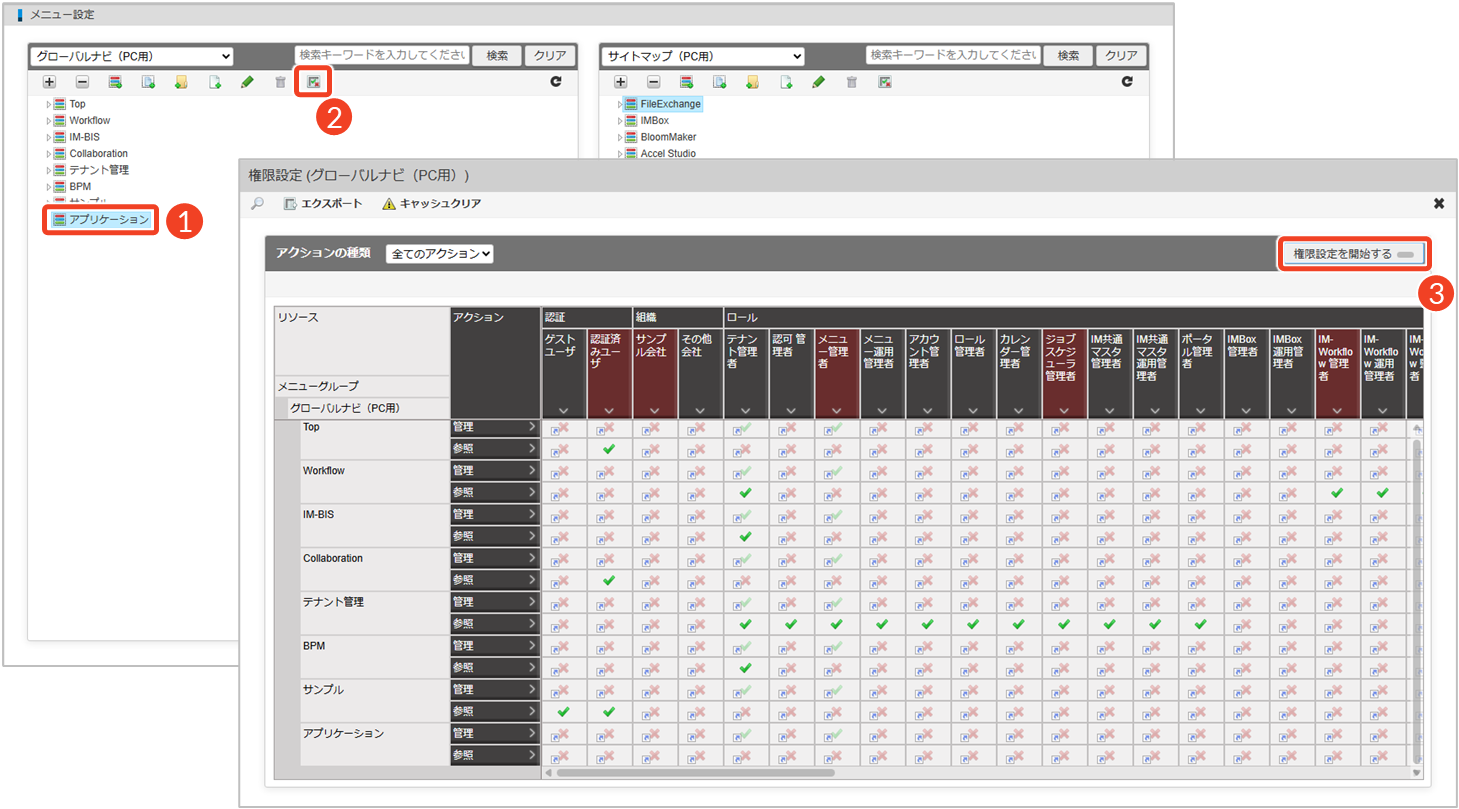
Task: Click the permission settings icon in Global Navi toolbar
Action: (313, 82)
